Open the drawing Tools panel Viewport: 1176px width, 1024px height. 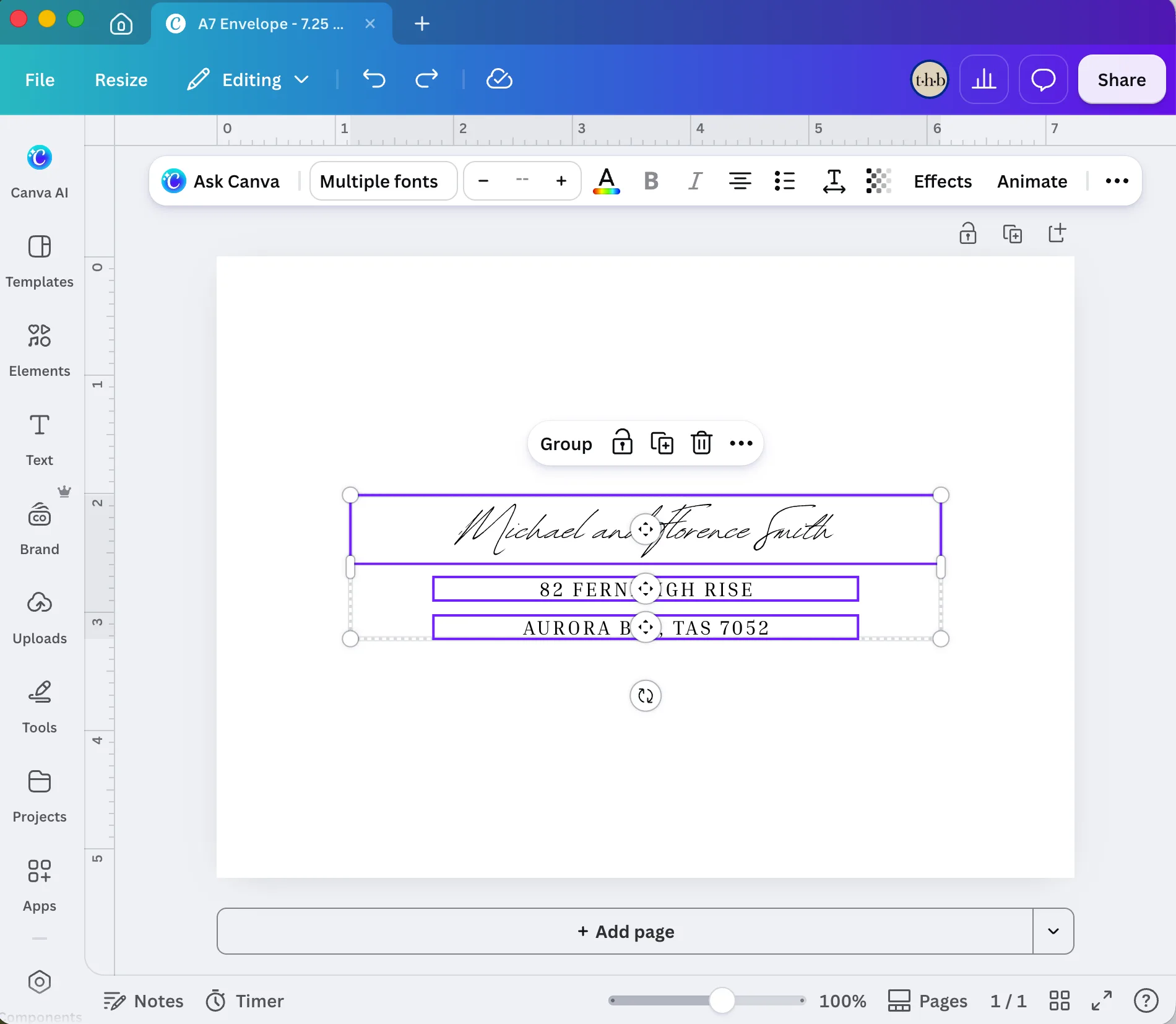[40, 707]
